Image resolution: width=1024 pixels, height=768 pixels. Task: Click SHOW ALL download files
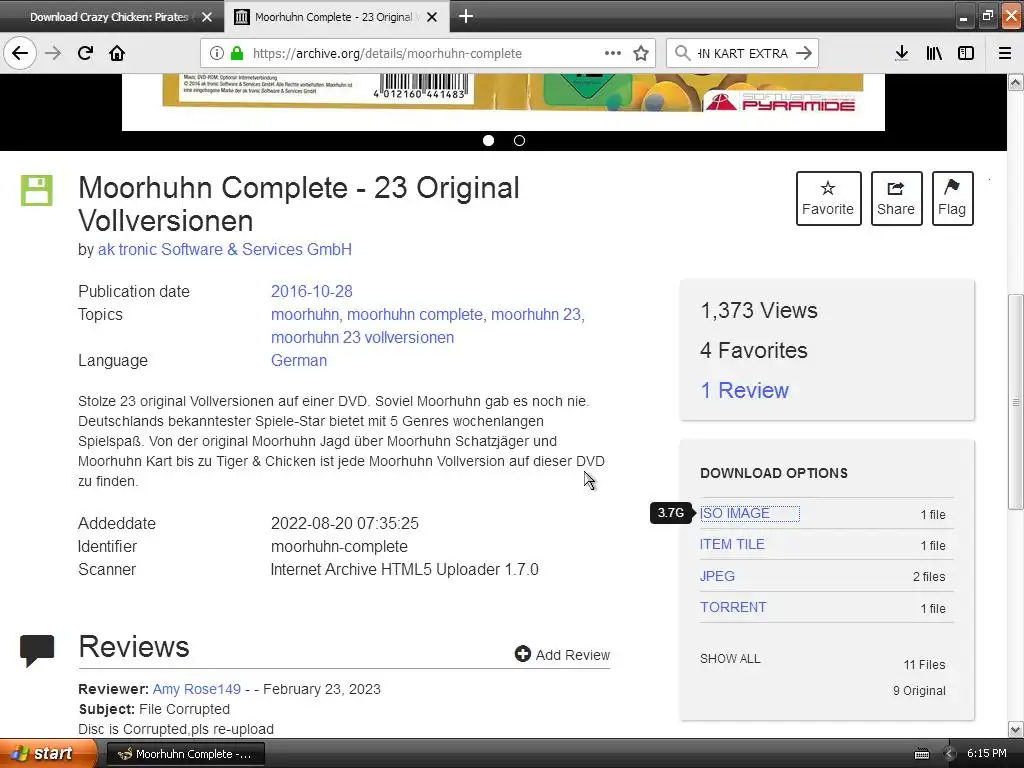click(x=730, y=659)
